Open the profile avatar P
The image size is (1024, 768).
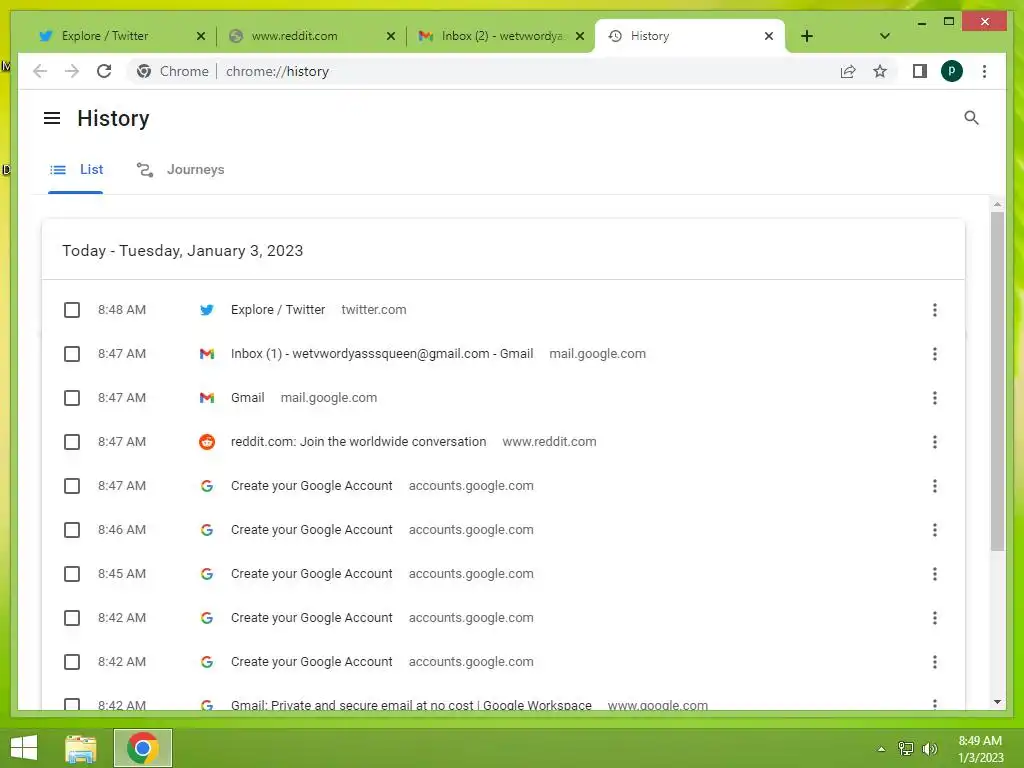click(952, 71)
